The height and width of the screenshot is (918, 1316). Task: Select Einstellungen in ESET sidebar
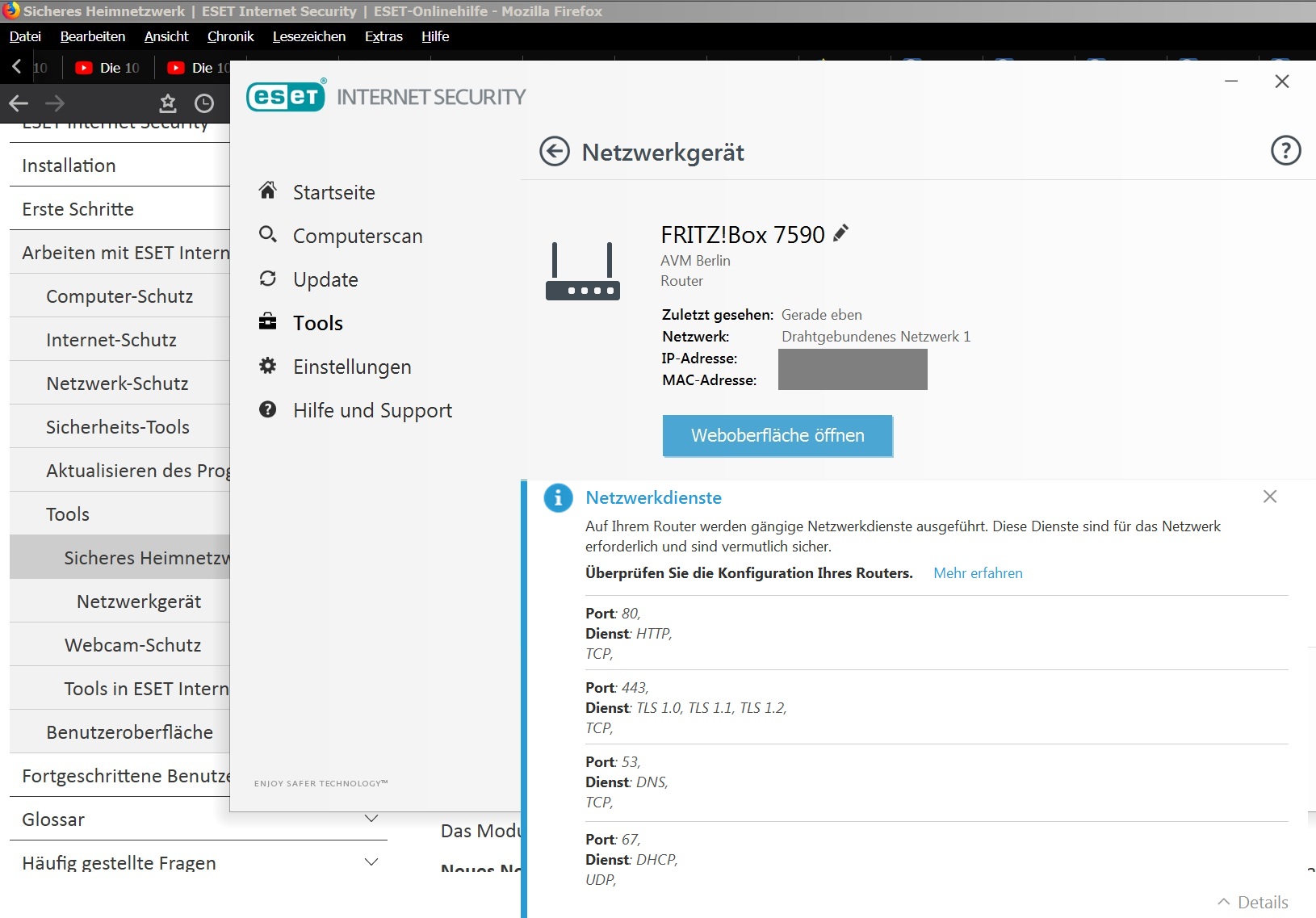click(352, 367)
